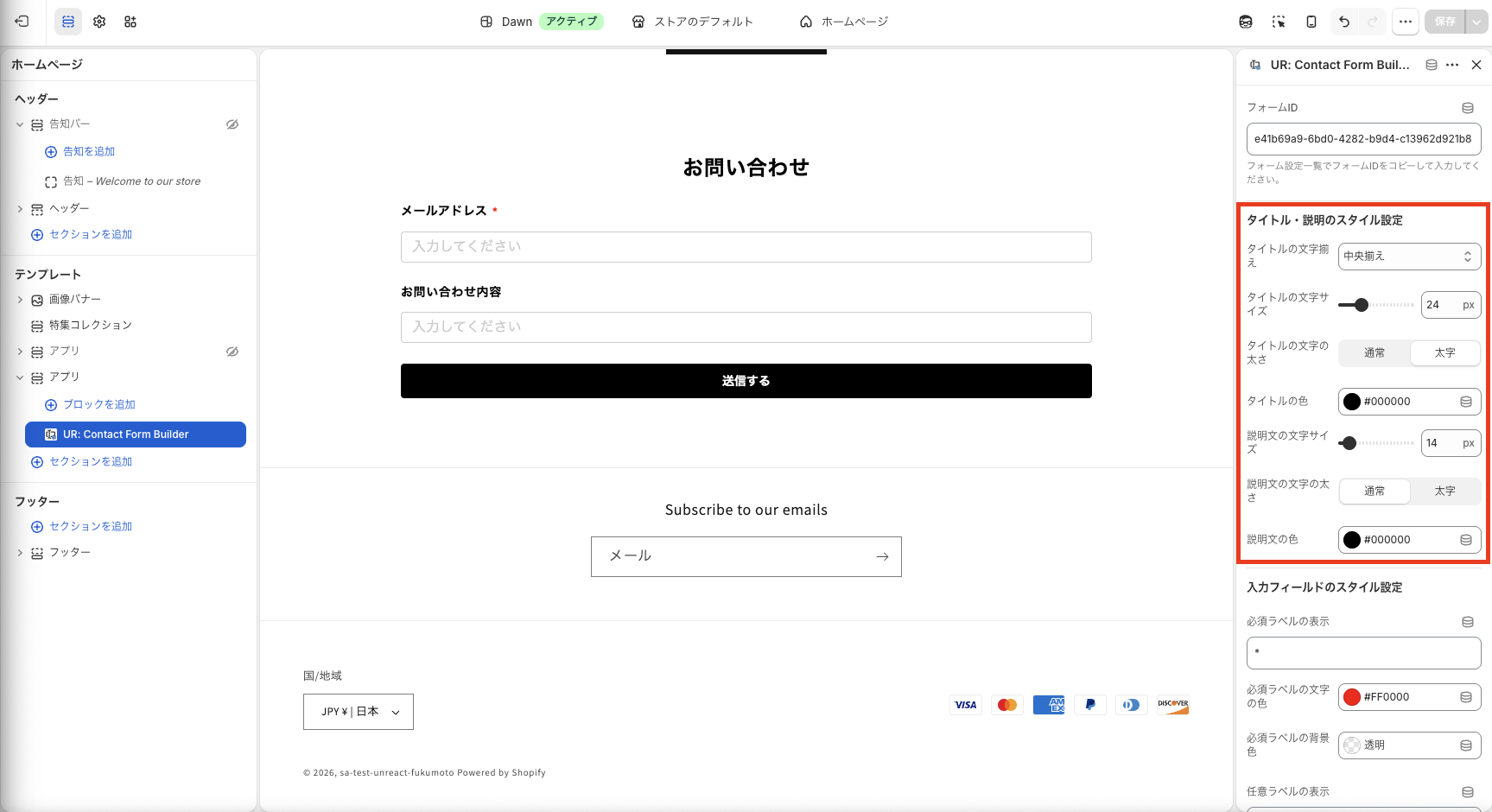1492x812 pixels.
Task: Click the PayPal payment icon in footer
Action: [x=1090, y=705]
